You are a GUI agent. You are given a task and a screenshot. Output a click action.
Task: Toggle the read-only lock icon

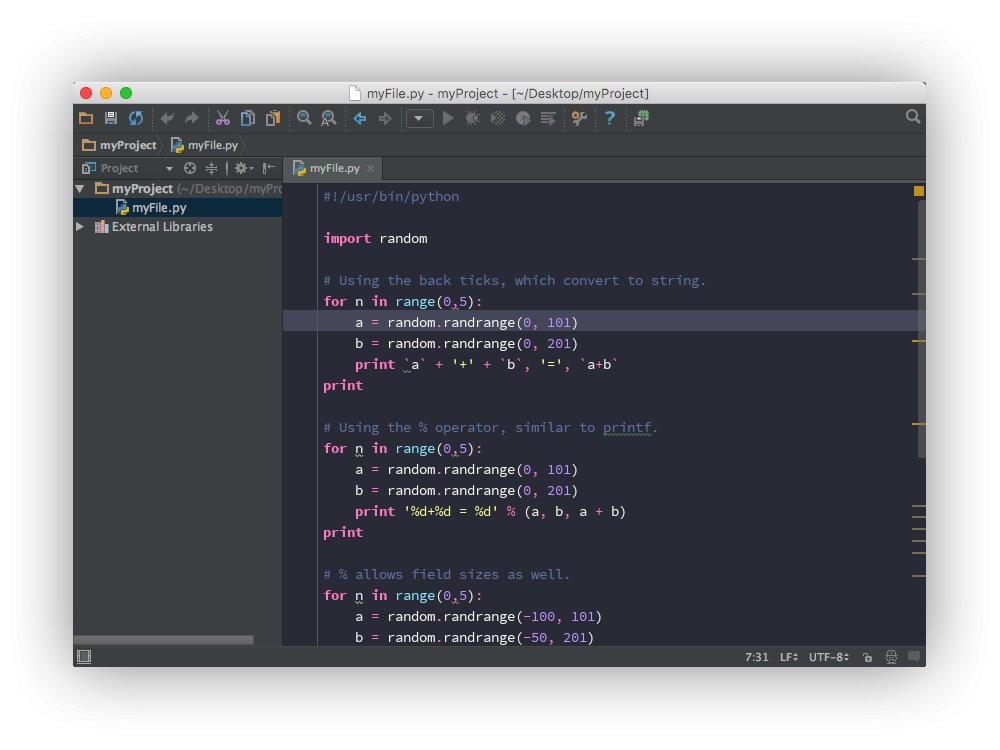coord(867,657)
